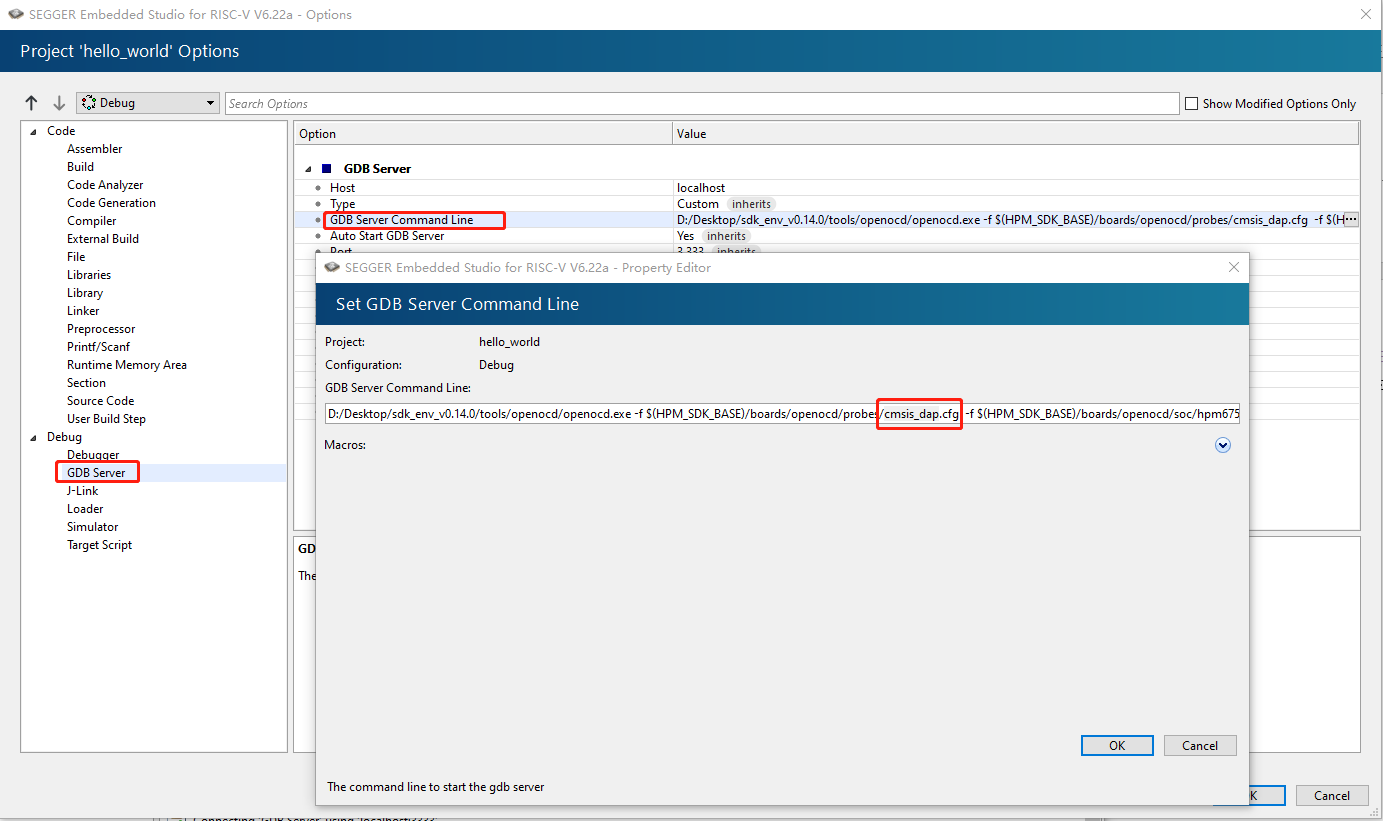The image size is (1383, 821).
Task: Click the localhost value cell
Action: [701, 188]
